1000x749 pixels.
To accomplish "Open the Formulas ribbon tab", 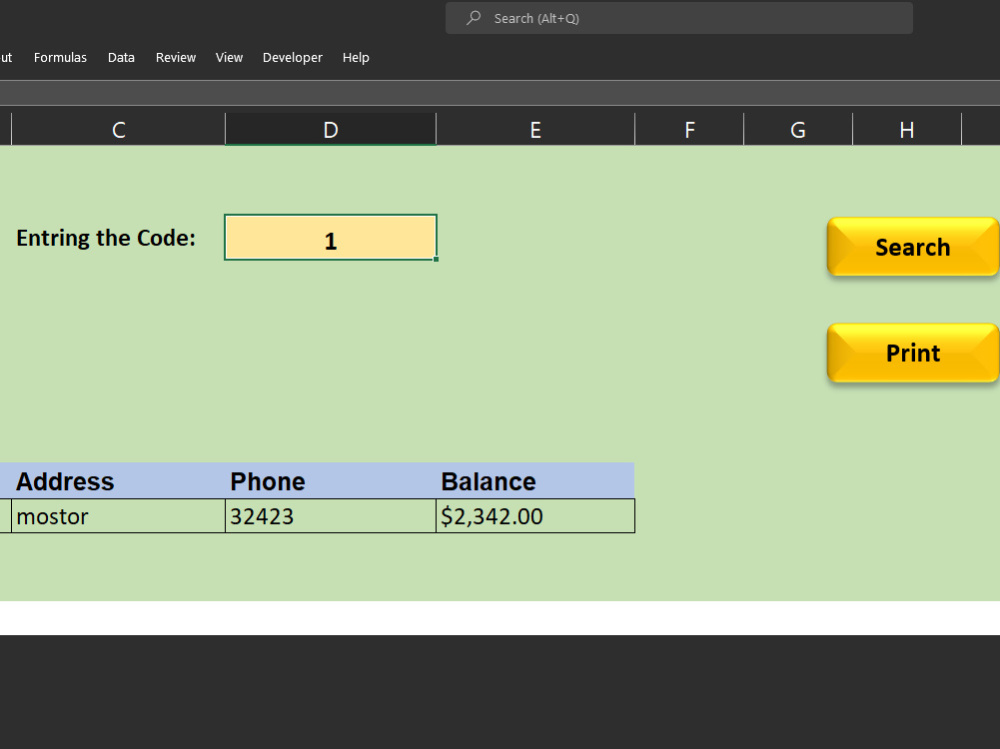I will pos(60,57).
